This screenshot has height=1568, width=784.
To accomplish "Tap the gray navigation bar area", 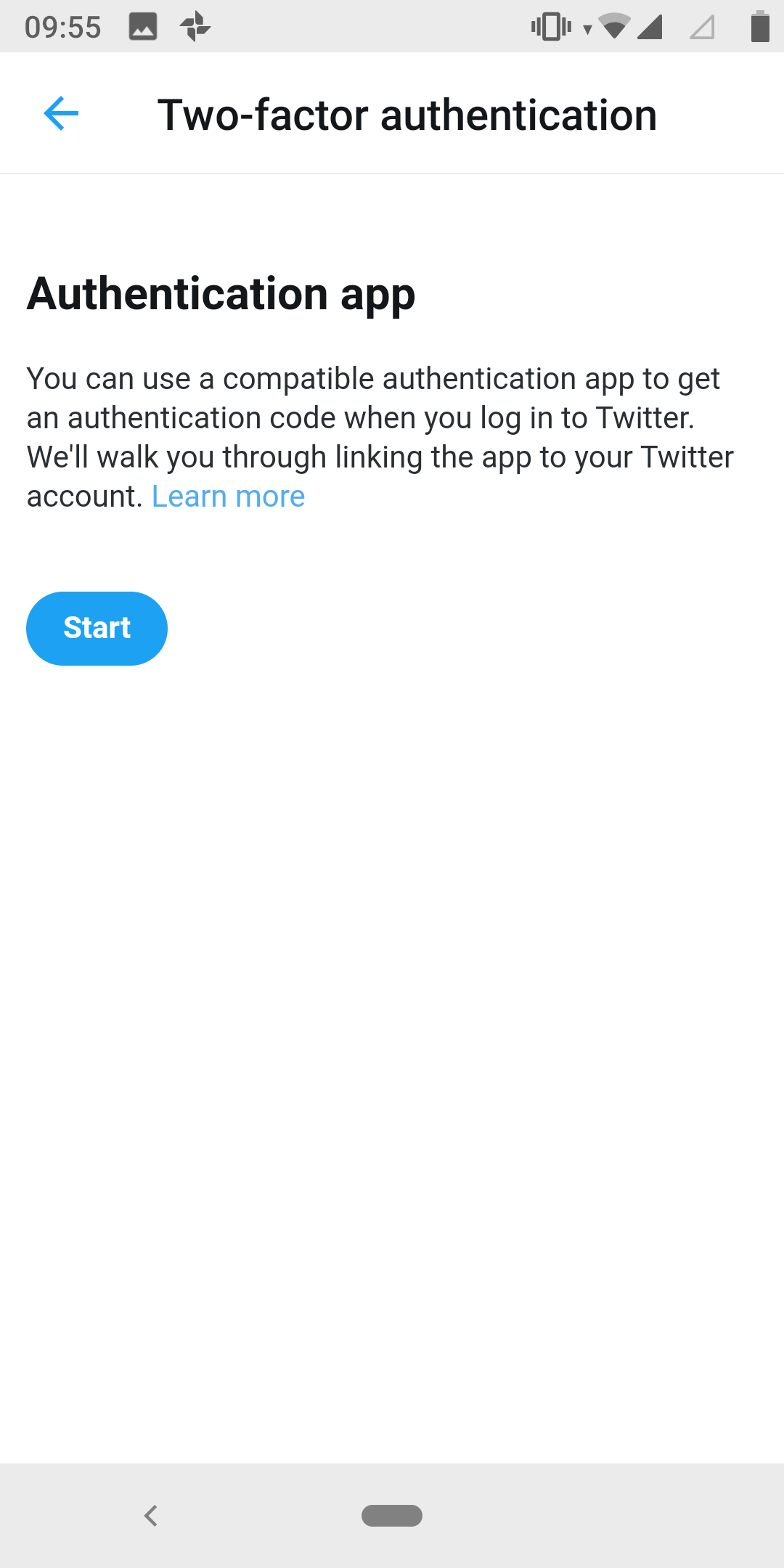I will pyautogui.click(x=508, y=1516).
